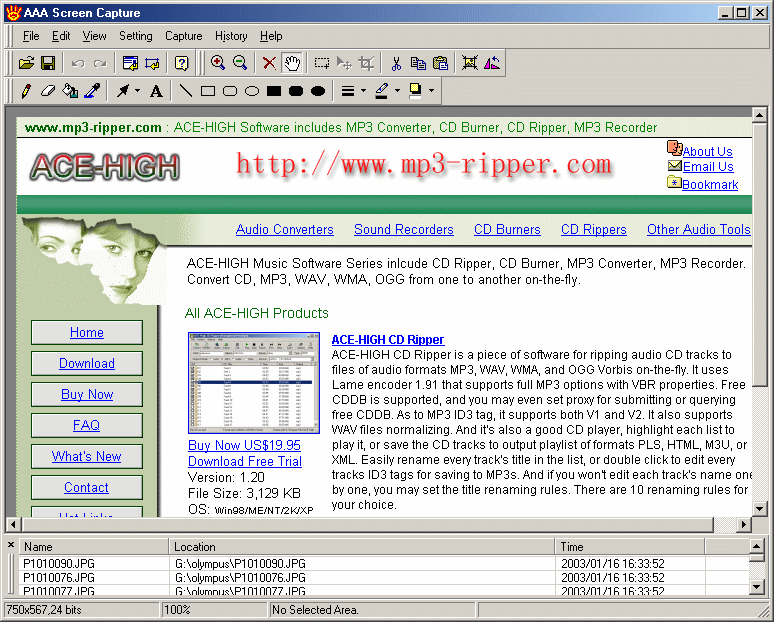Click the Paste clipboard icon
This screenshot has height=622, width=774.
pos(440,63)
